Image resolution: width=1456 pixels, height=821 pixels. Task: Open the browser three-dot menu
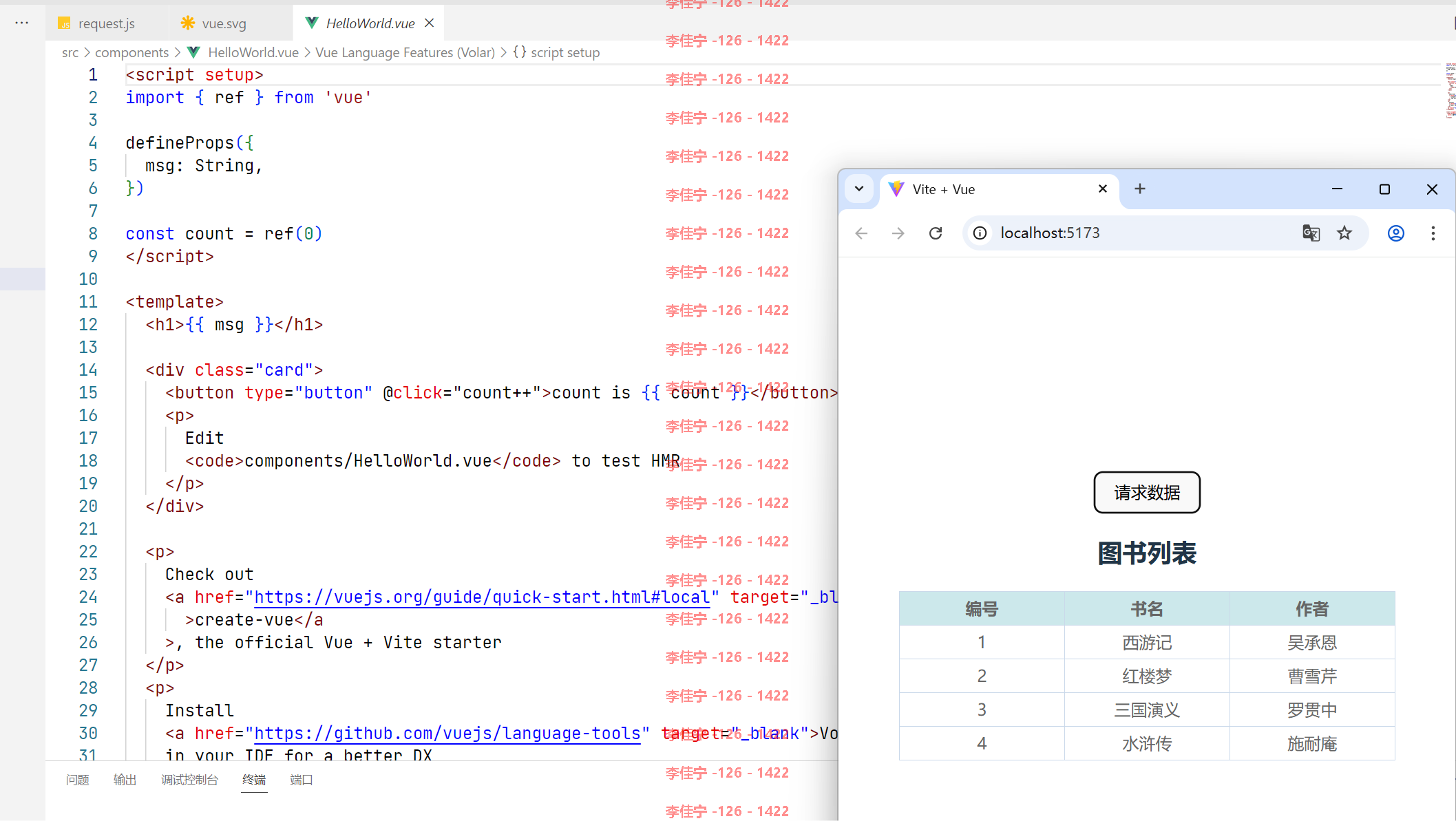(1433, 233)
